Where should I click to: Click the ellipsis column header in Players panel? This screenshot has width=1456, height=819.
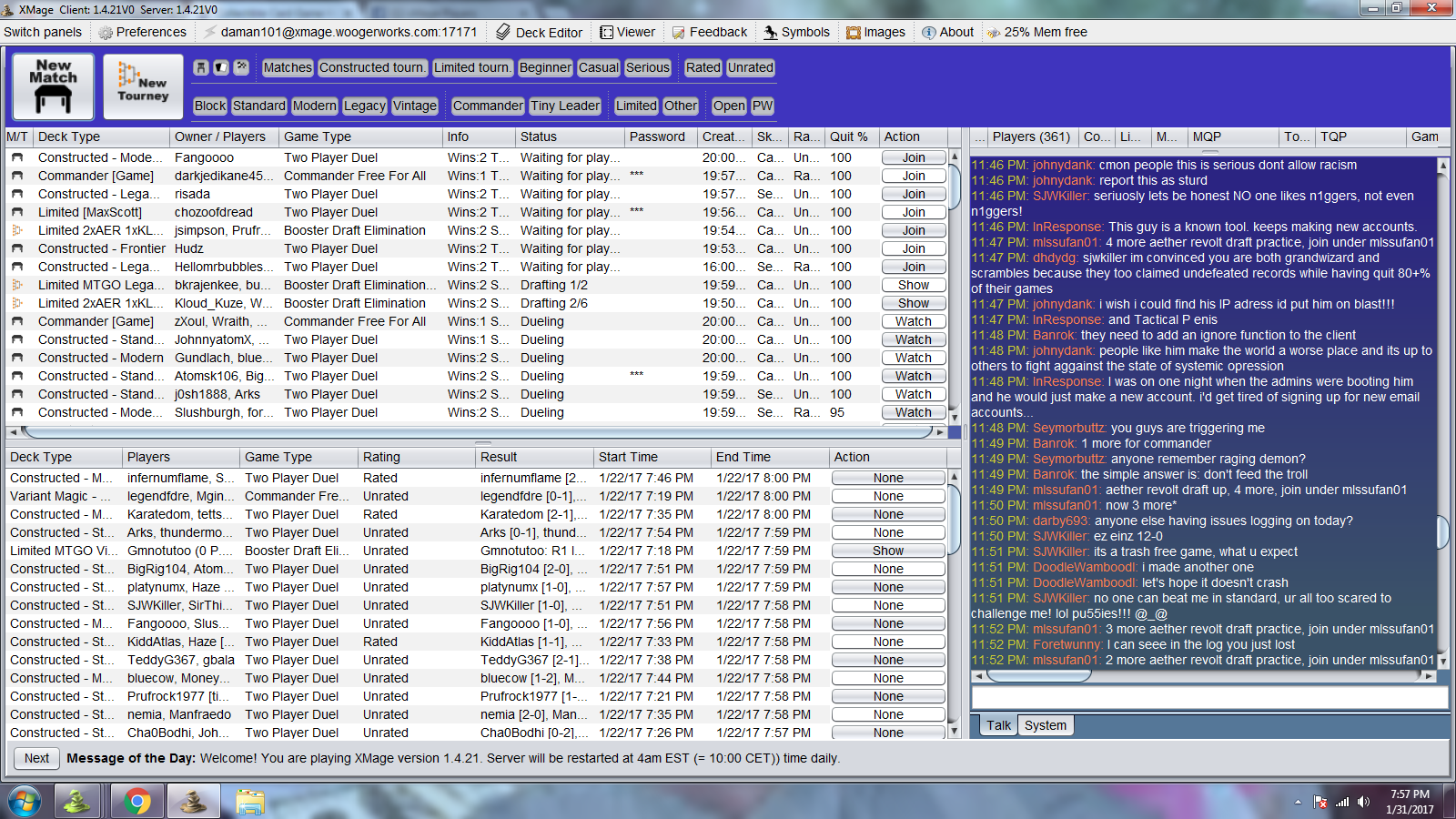pos(980,136)
